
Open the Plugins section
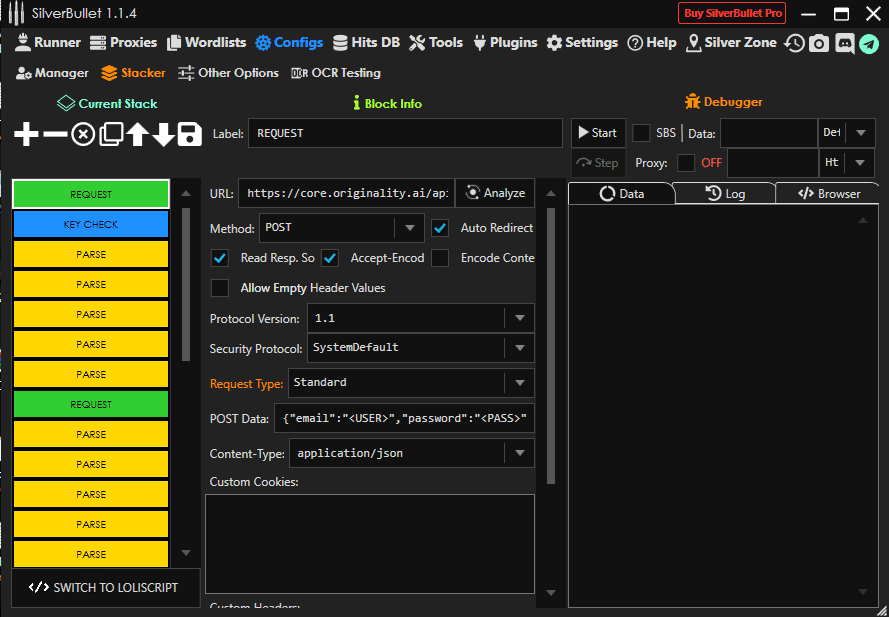click(x=505, y=43)
